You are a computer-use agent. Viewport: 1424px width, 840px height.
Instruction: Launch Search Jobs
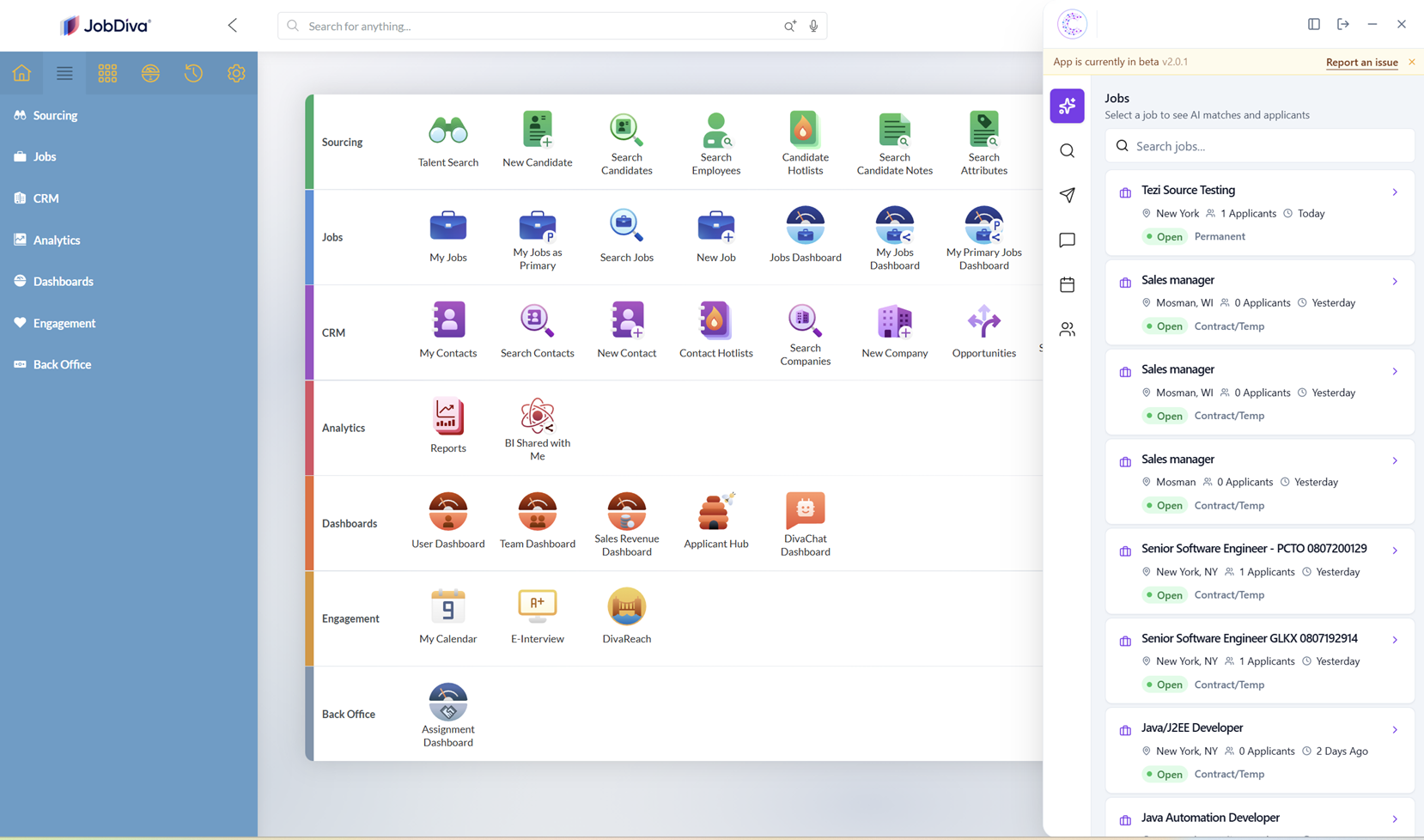pyautogui.click(x=627, y=225)
